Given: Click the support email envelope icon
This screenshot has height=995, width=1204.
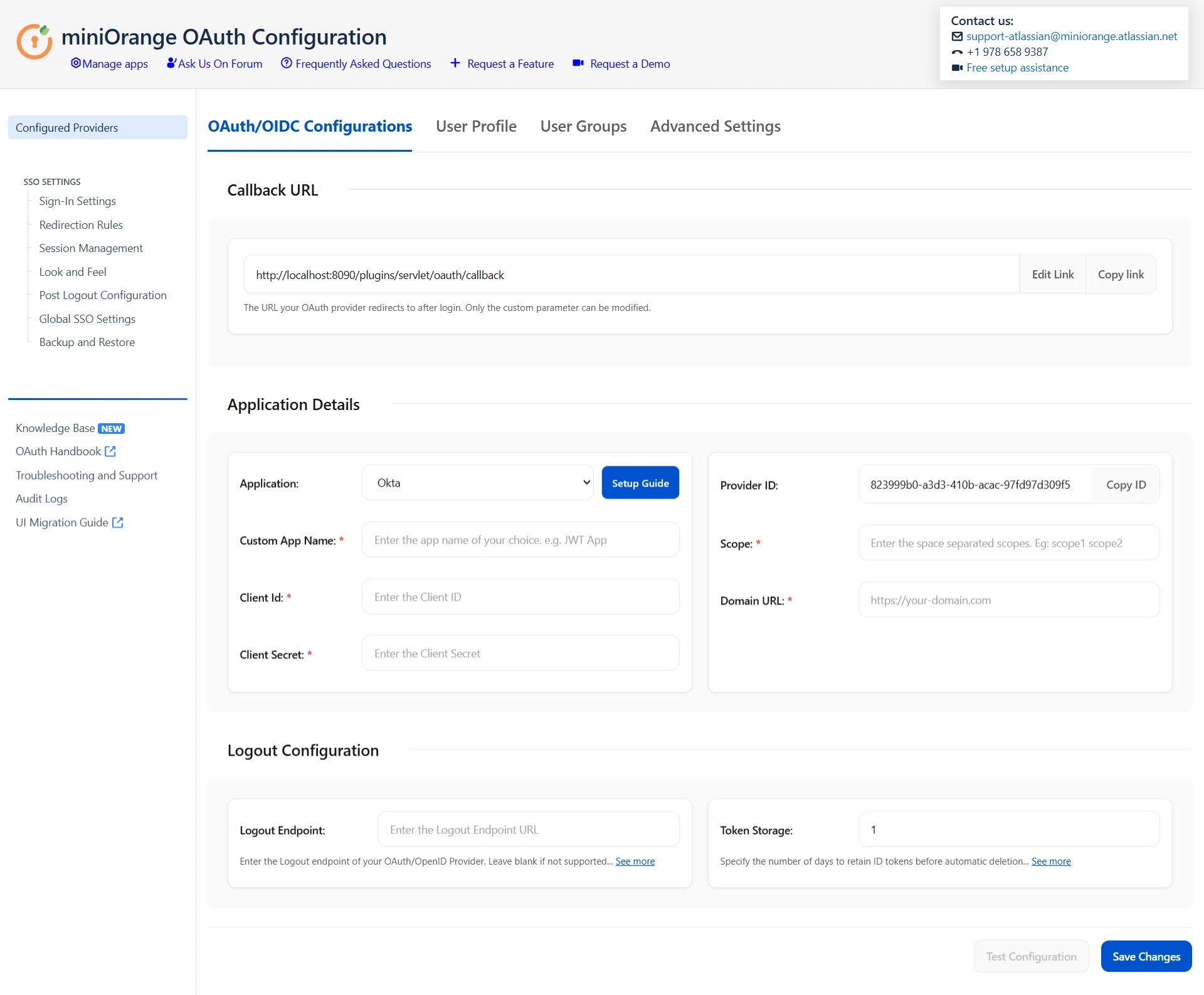Looking at the screenshot, I should 957,36.
